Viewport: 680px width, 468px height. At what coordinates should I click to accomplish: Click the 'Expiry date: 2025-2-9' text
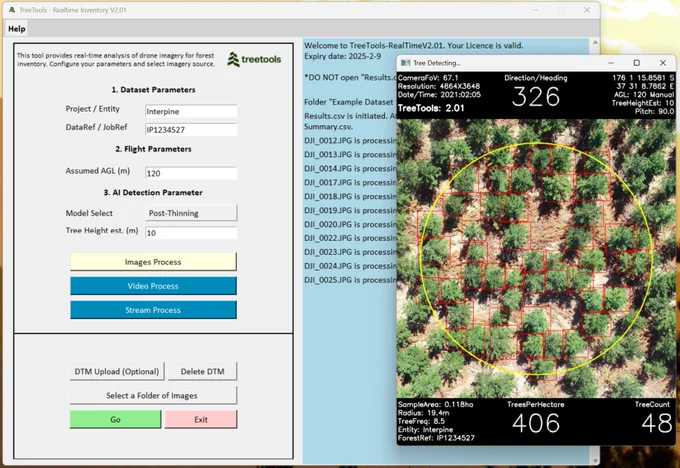click(x=343, y=56)
